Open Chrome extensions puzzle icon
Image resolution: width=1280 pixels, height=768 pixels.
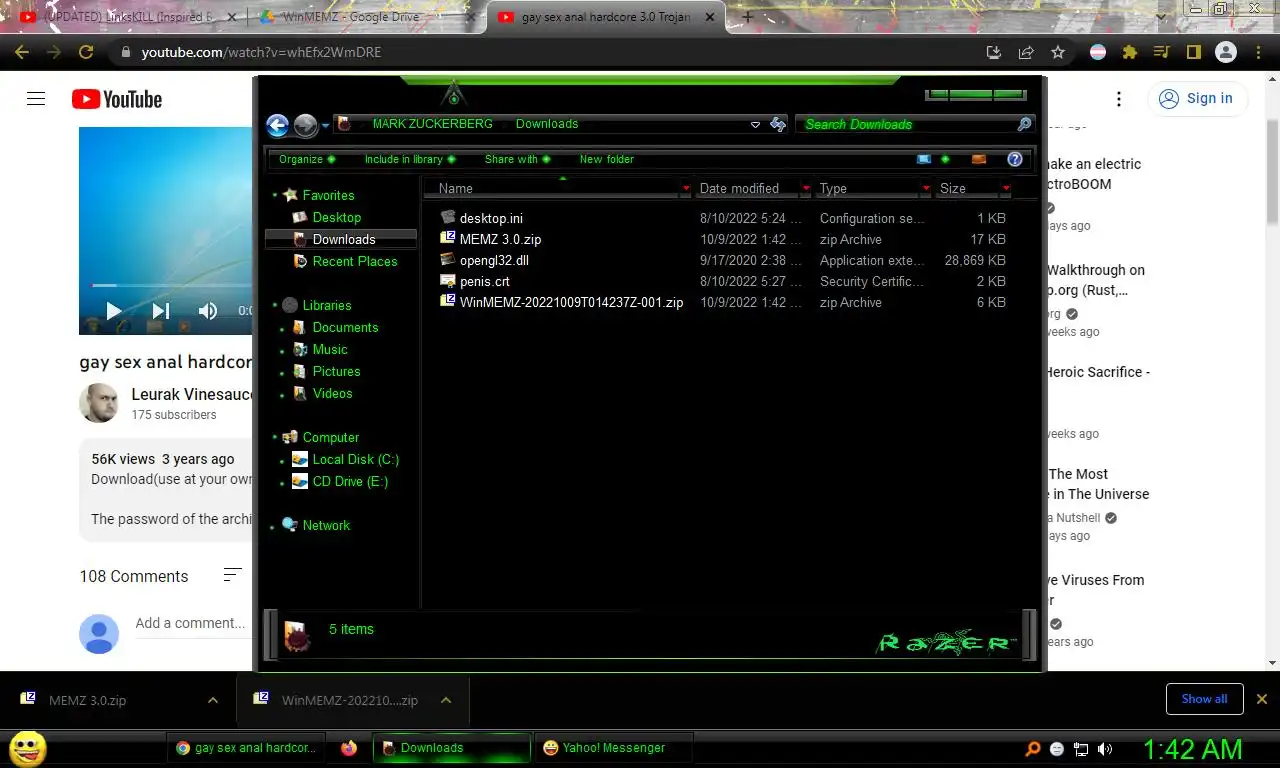coord(1130,52)
